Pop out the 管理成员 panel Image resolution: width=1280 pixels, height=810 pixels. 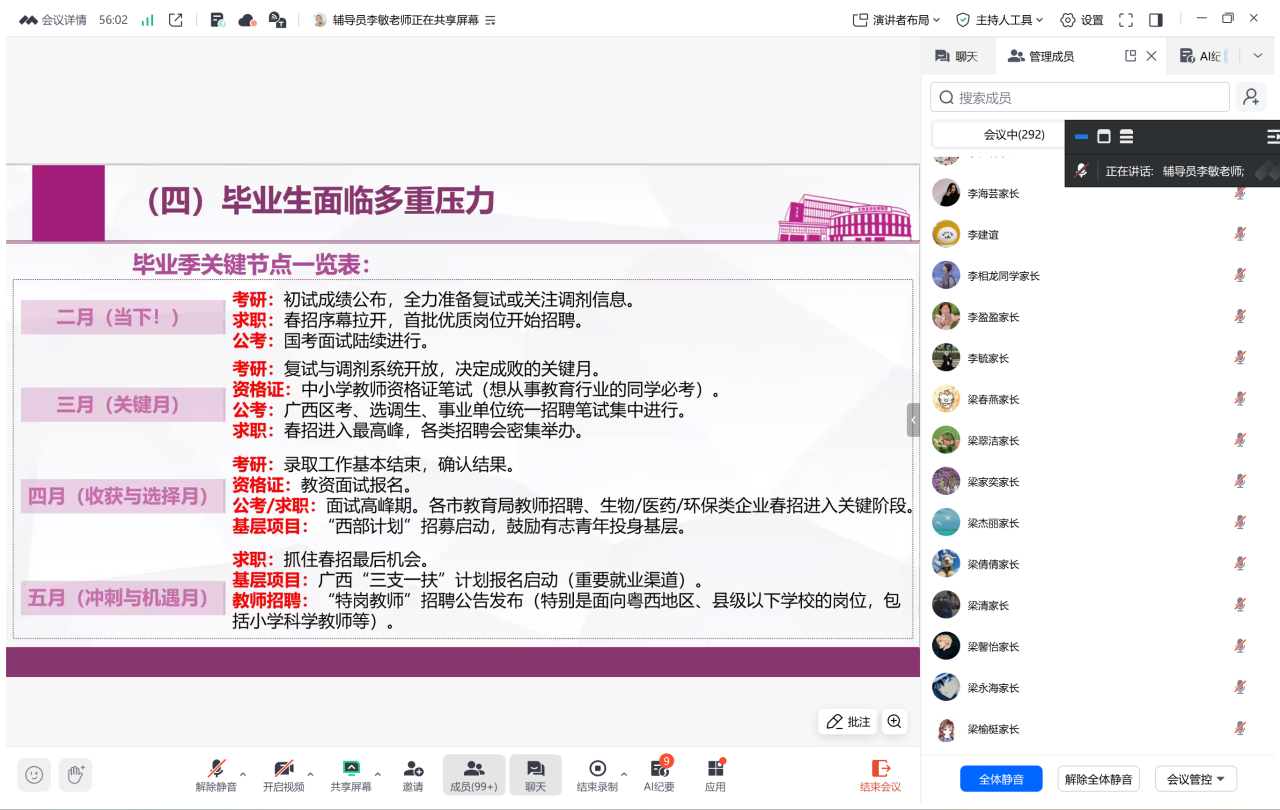[1131, 56]
